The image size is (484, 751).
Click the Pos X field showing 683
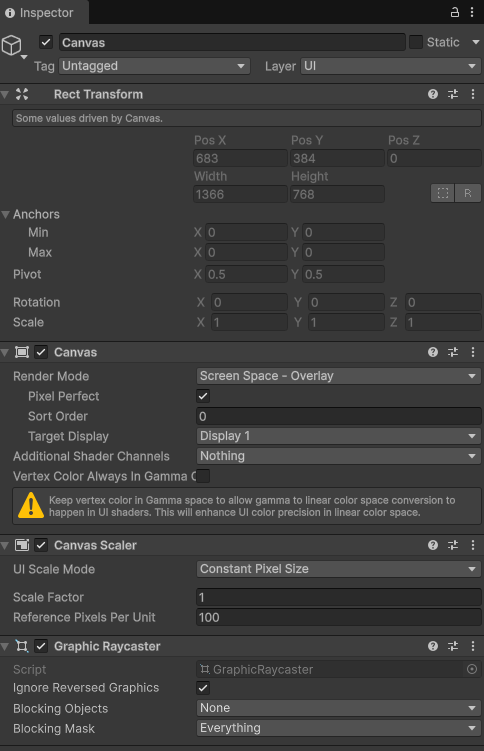pyautogui.click(x=240, y=158)
